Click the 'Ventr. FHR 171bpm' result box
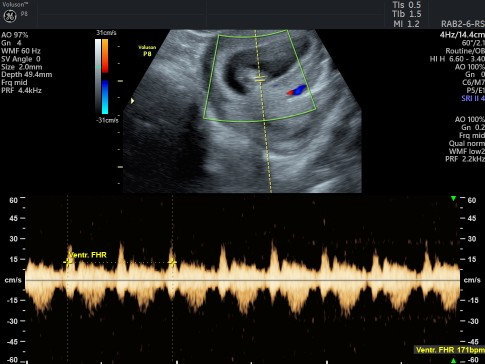 (x=450, y=350)
